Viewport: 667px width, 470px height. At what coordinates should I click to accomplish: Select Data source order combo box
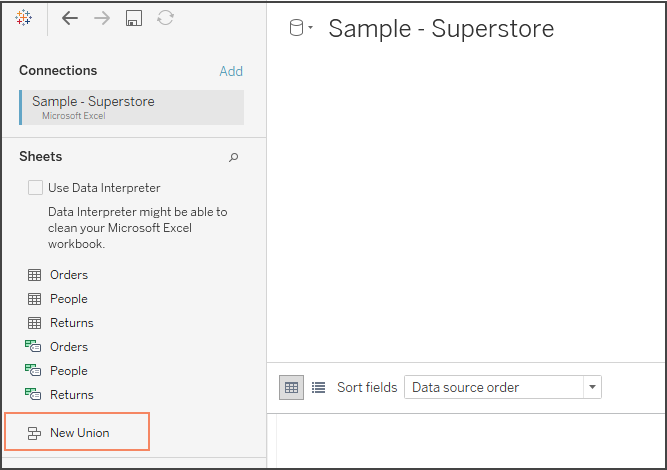[x=502, y=387]
